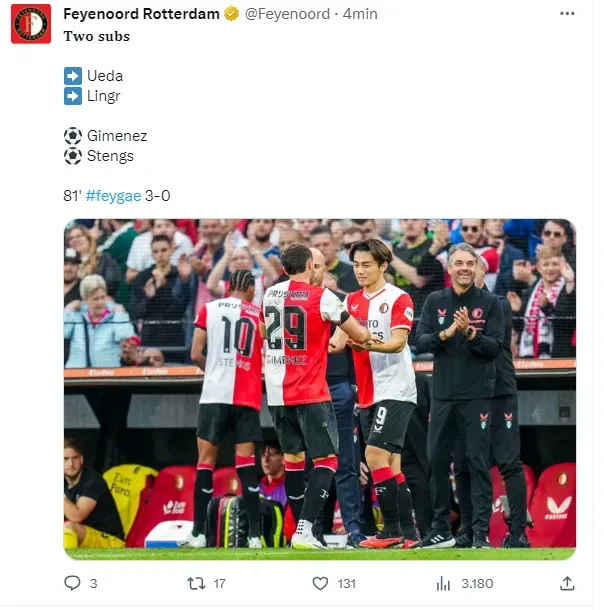Click the tweet text 'Two subs'
Image resolution: width=604 pixels, height=610 pixels.
pyautogui.click(x=96, y=36)
